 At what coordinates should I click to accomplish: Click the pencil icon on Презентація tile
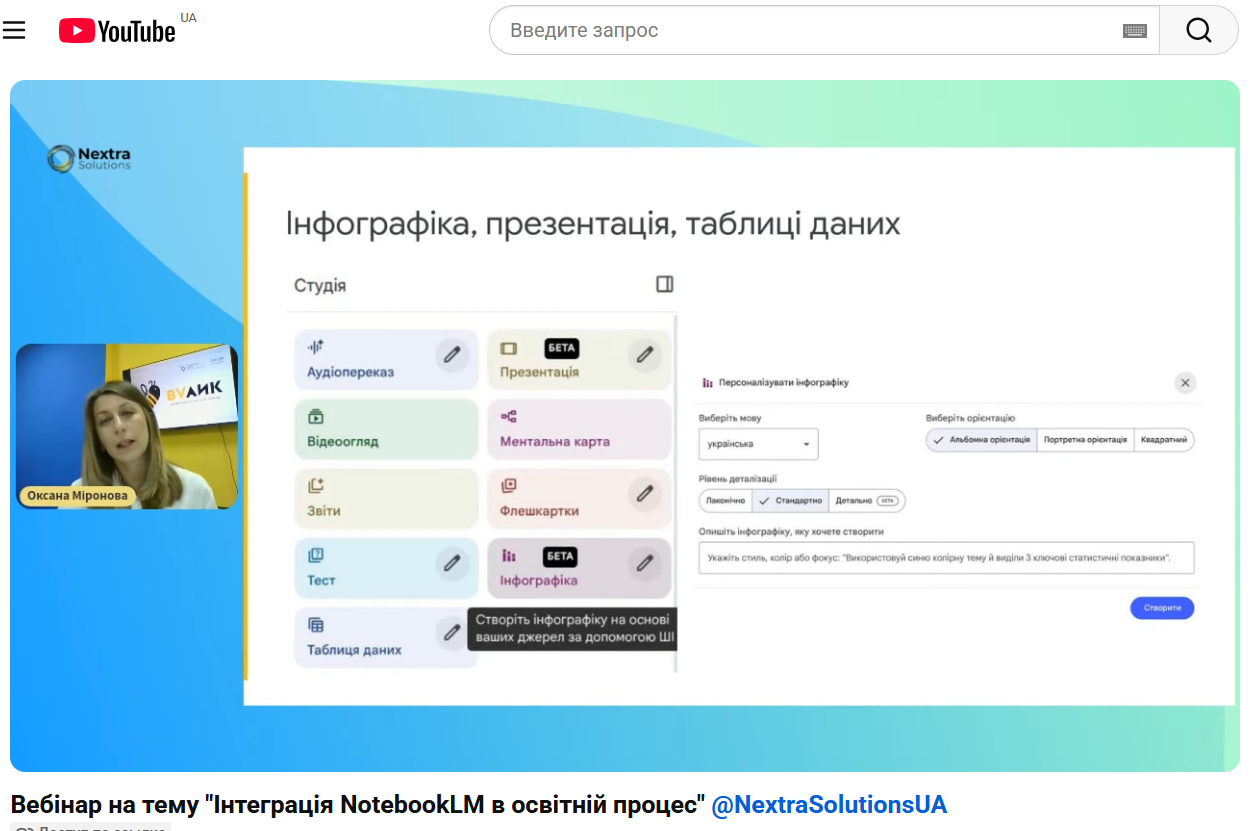pyautogui.click(x=645, y=354)
